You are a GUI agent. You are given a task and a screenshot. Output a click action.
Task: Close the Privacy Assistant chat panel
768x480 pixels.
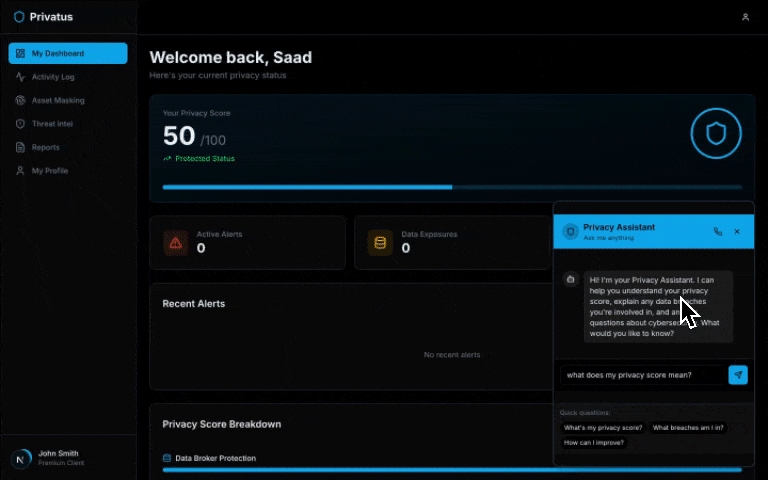click(x=737, y=231)
